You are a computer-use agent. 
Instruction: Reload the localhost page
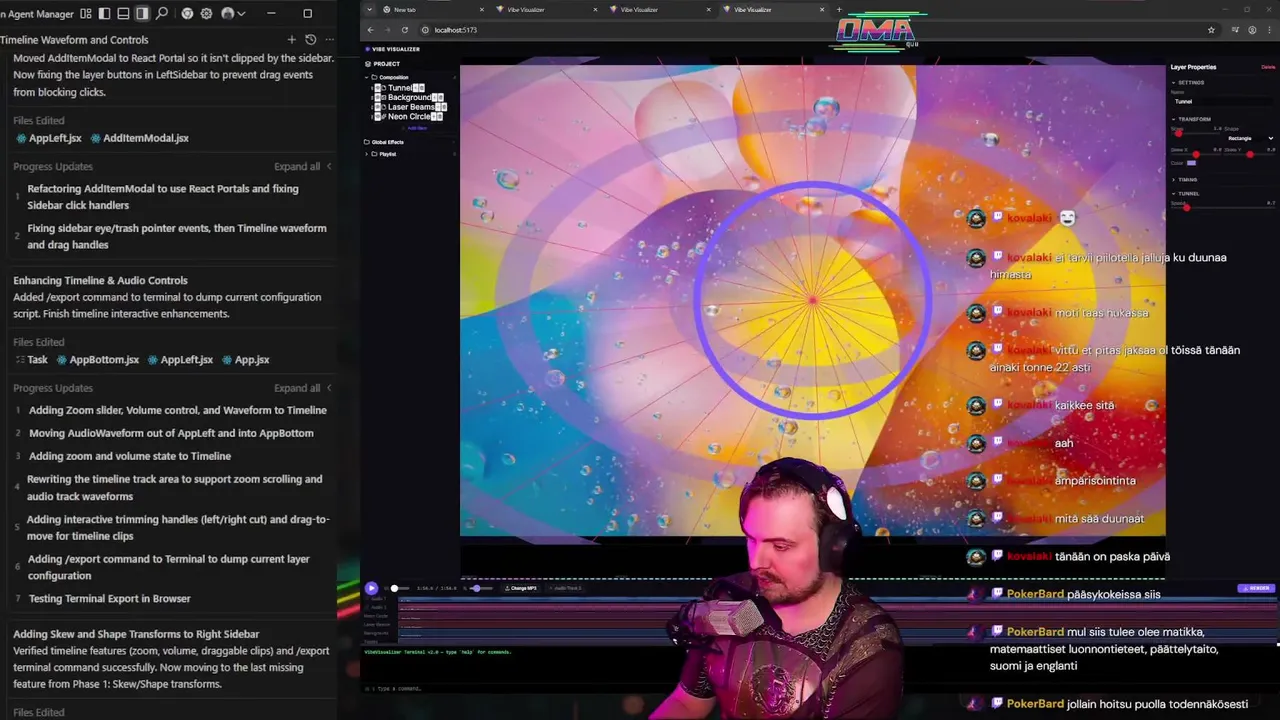(404, 30)
